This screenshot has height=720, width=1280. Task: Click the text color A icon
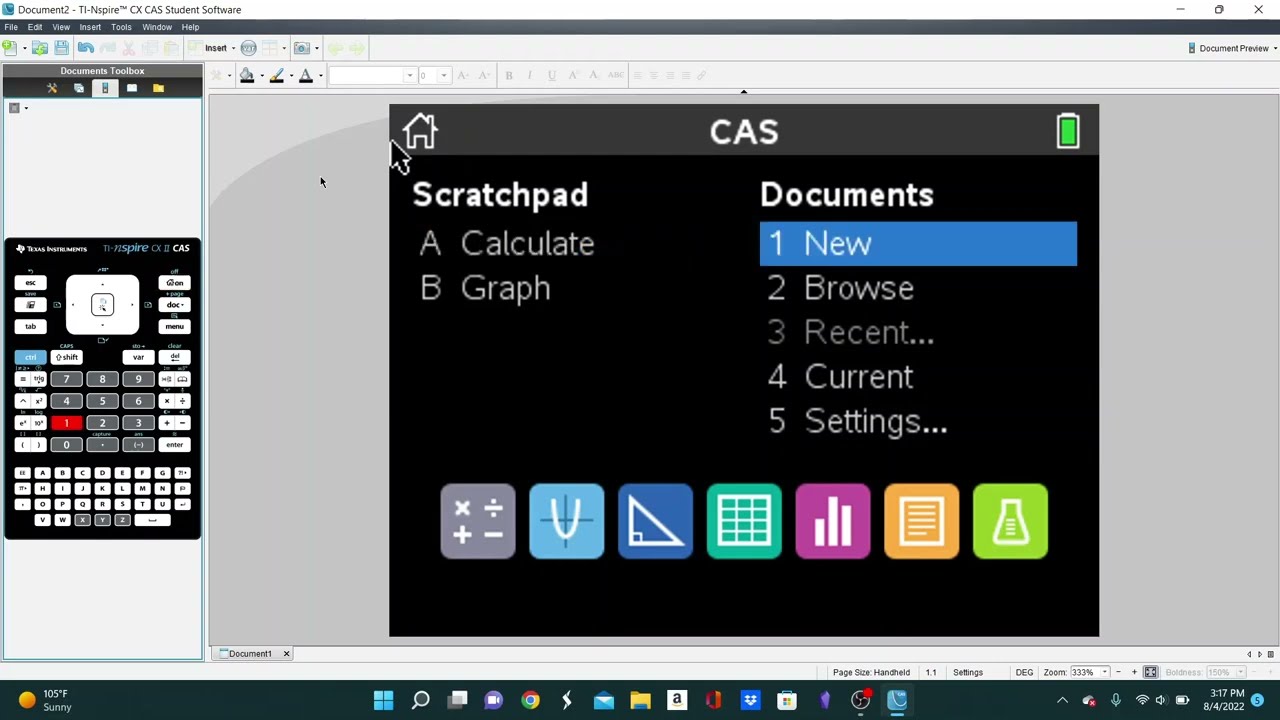pyautogui.click(x=306, y=75)
